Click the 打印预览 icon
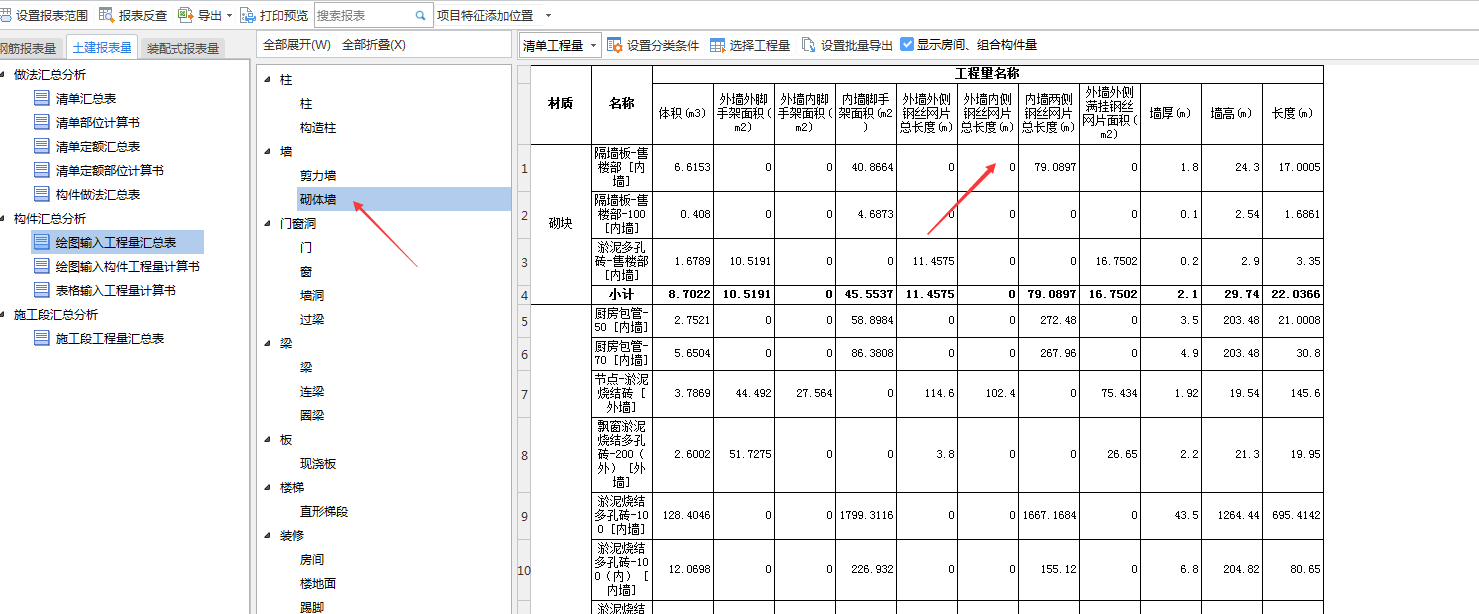This screenshot has height=614, width=1479. tap(248, 16)
